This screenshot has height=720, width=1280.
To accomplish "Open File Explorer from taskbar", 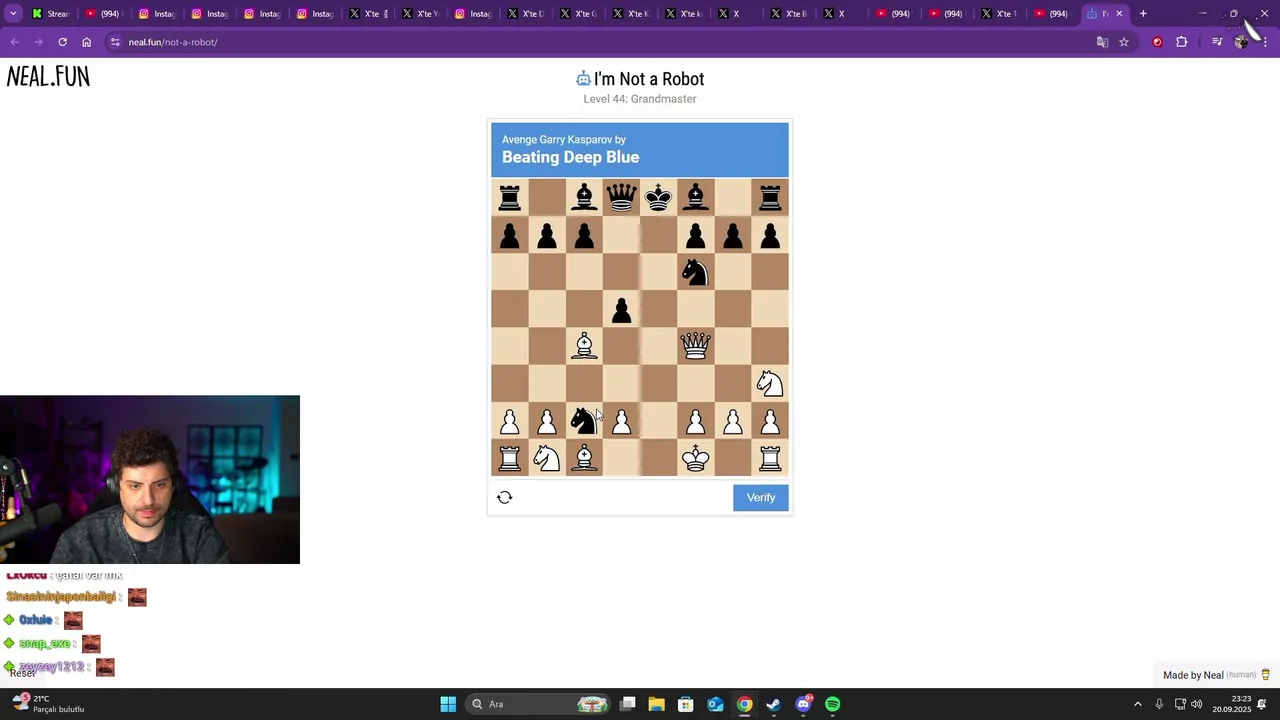I will (657, 704).
